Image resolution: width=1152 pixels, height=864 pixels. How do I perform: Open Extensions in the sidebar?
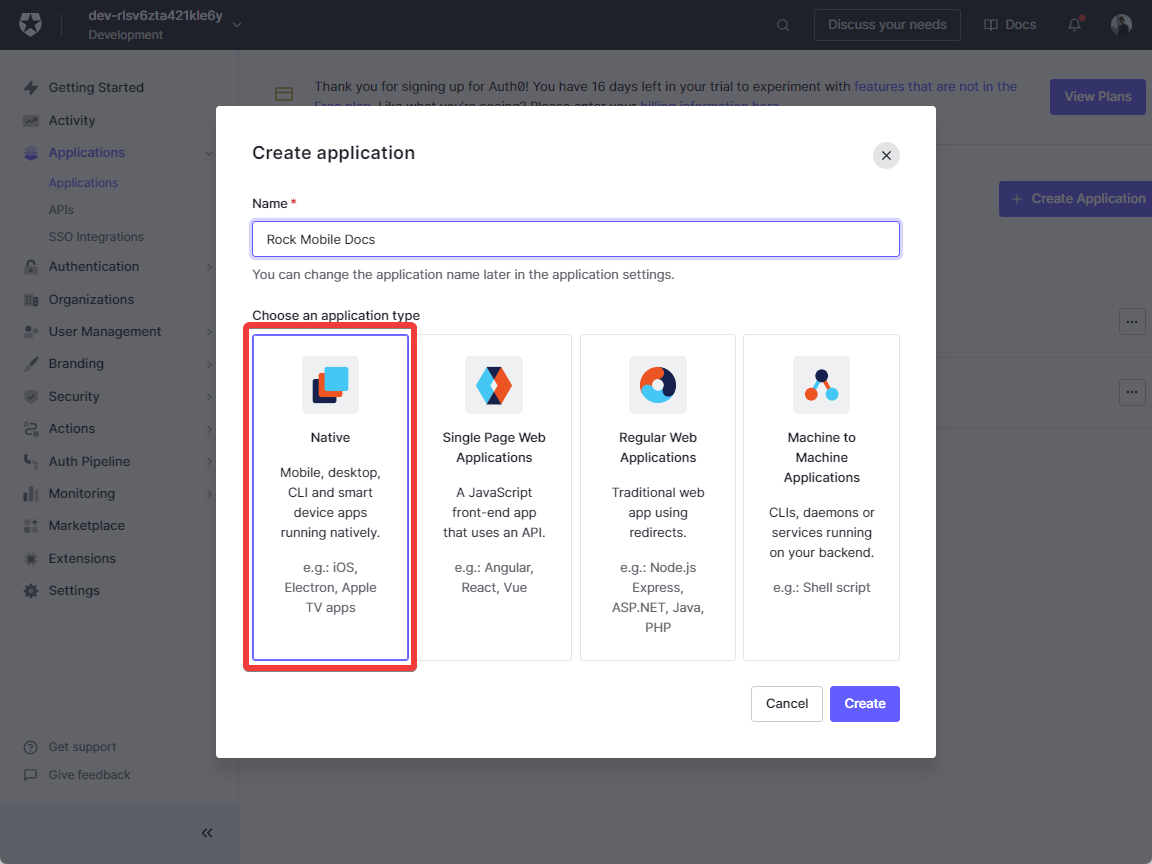pos(82,558)
